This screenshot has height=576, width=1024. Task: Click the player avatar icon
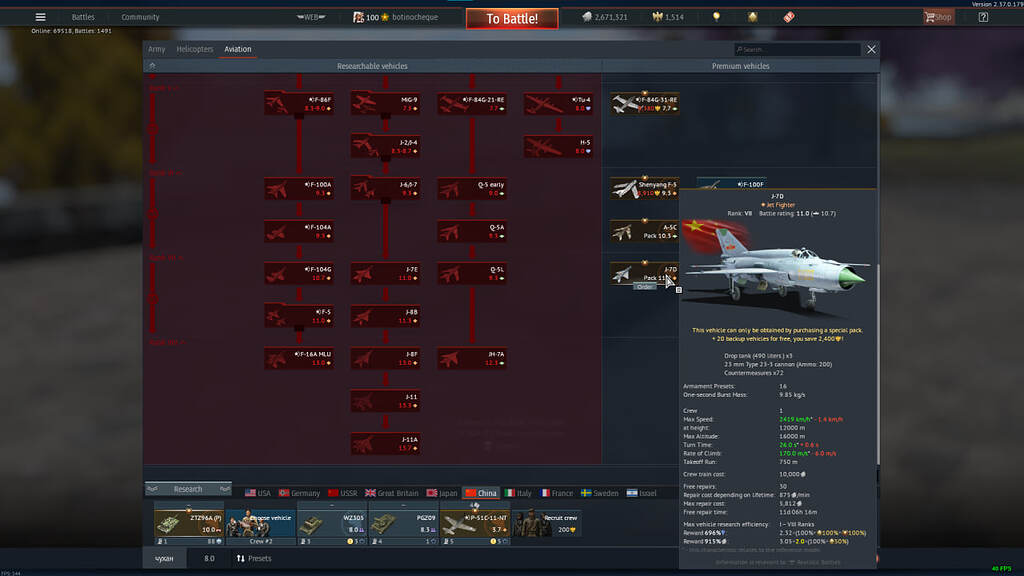tap(359, 17)
